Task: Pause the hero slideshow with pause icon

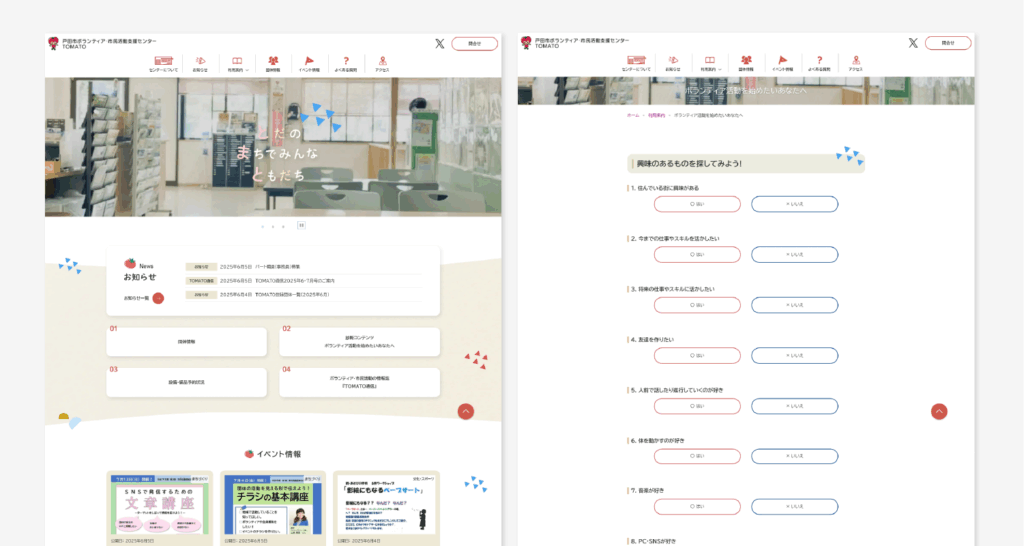Action: click(x=301, y=225)
